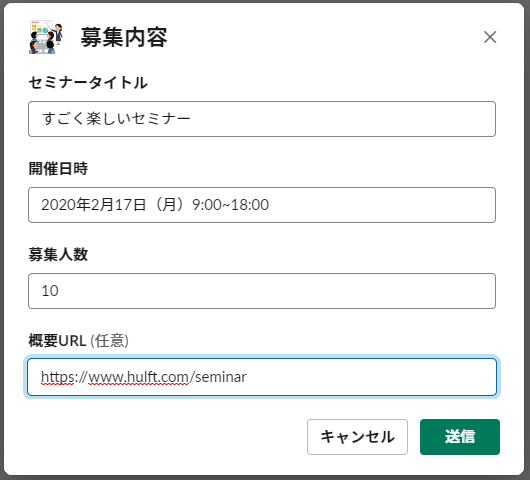Focus the 概要URL input field
The height and width of the screenshot is (480, 530).
pyautogui.click(x=262, y=377)
